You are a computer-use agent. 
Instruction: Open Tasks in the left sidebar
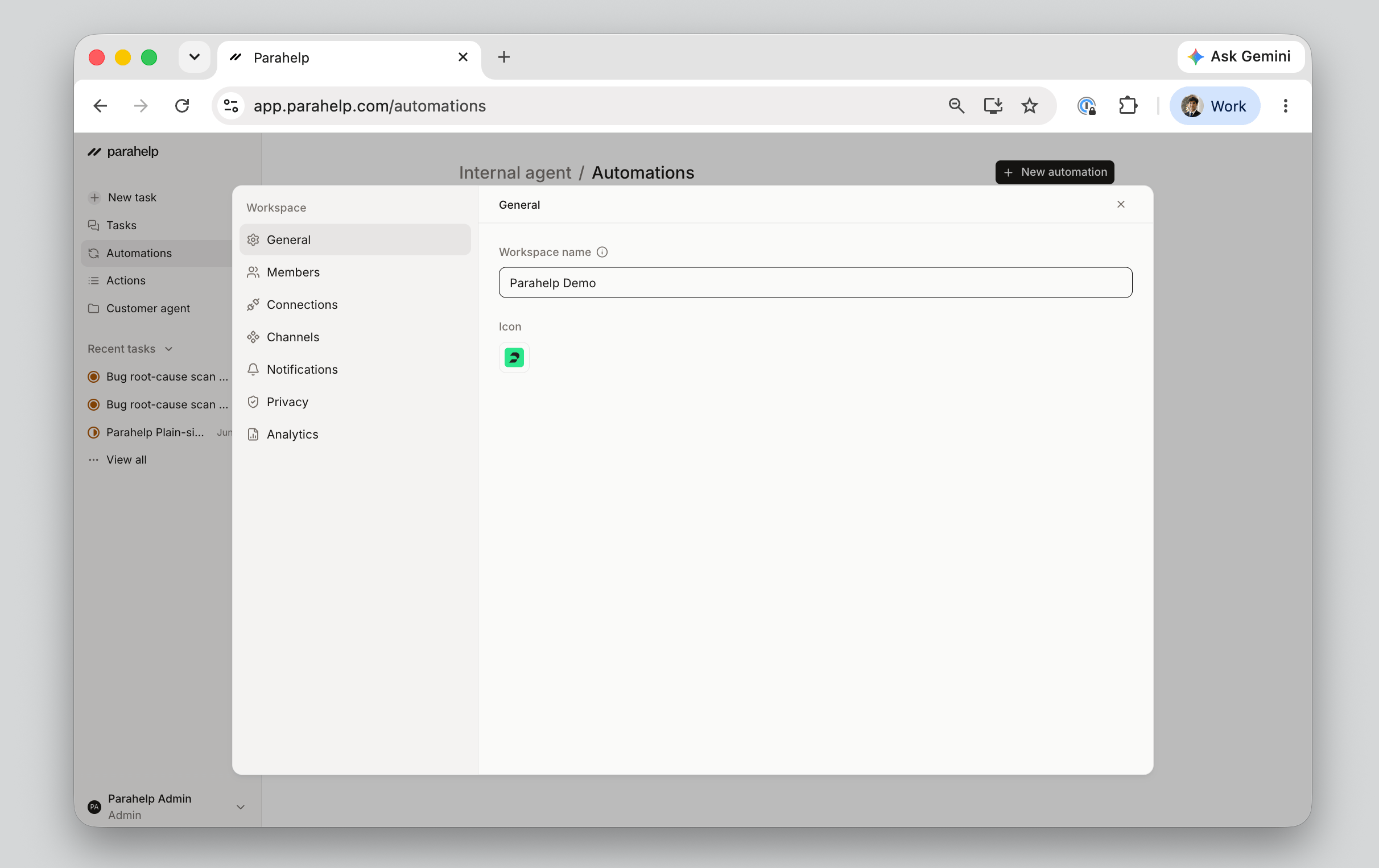click(x=121, y=225)
